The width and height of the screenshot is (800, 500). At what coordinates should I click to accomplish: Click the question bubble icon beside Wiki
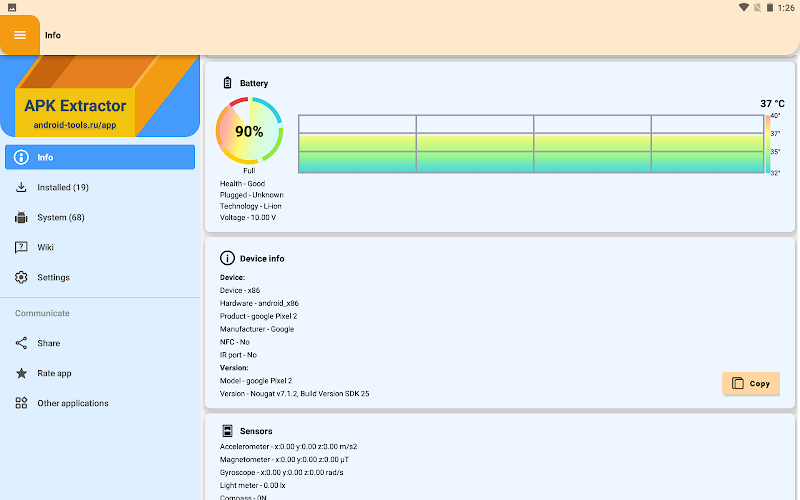[21, 247]
